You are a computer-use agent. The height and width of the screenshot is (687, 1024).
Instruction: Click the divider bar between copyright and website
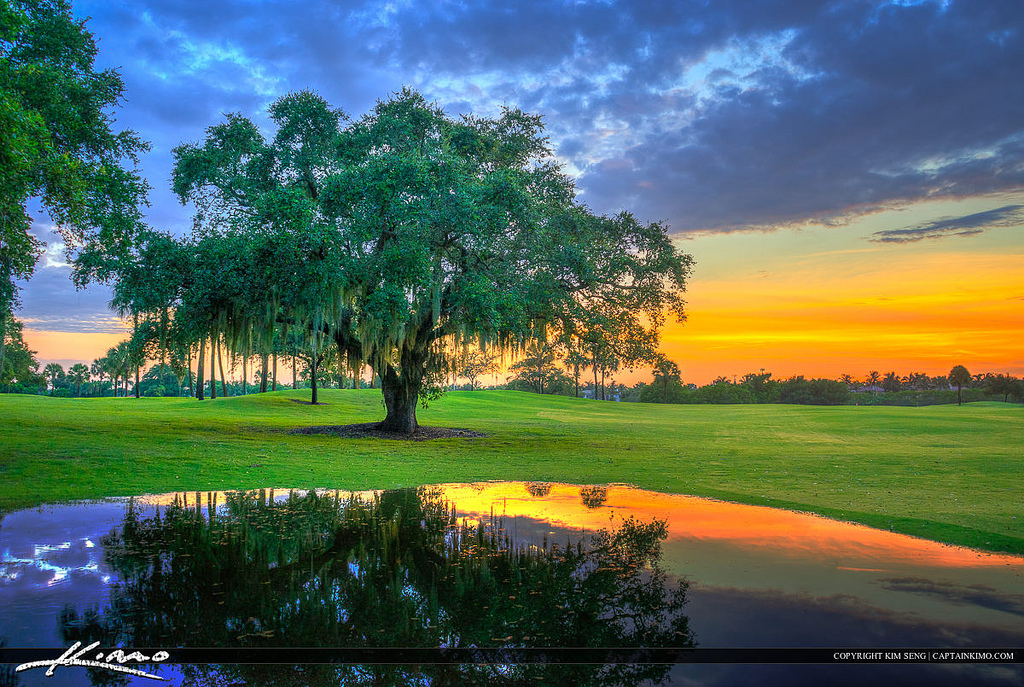[x=929, y=655]
